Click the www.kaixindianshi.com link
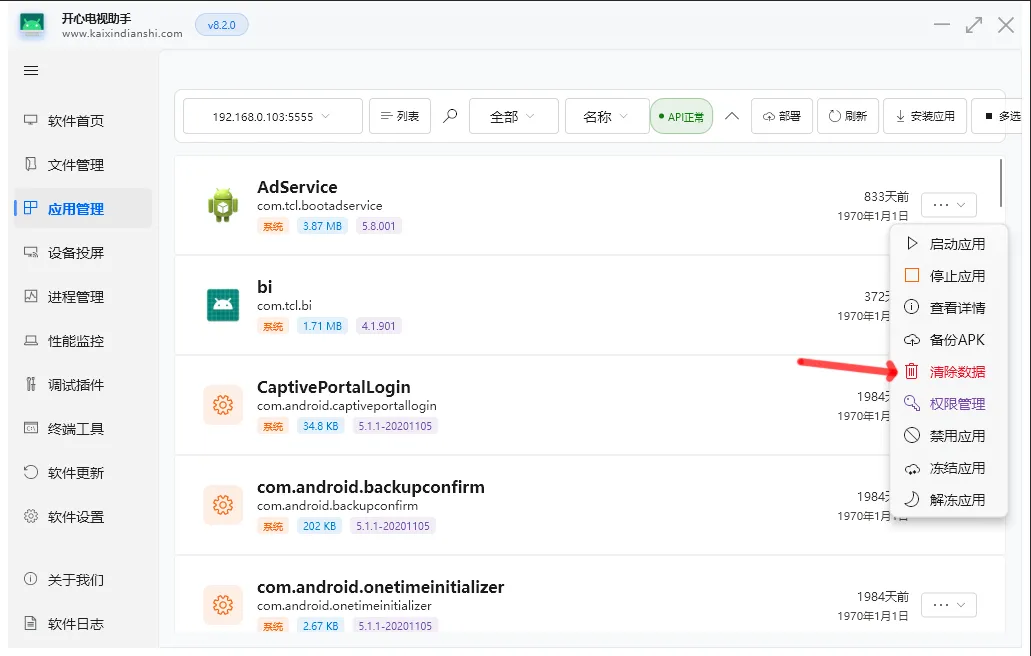This screenshot has width=1031, height=656. pos(122,33)
